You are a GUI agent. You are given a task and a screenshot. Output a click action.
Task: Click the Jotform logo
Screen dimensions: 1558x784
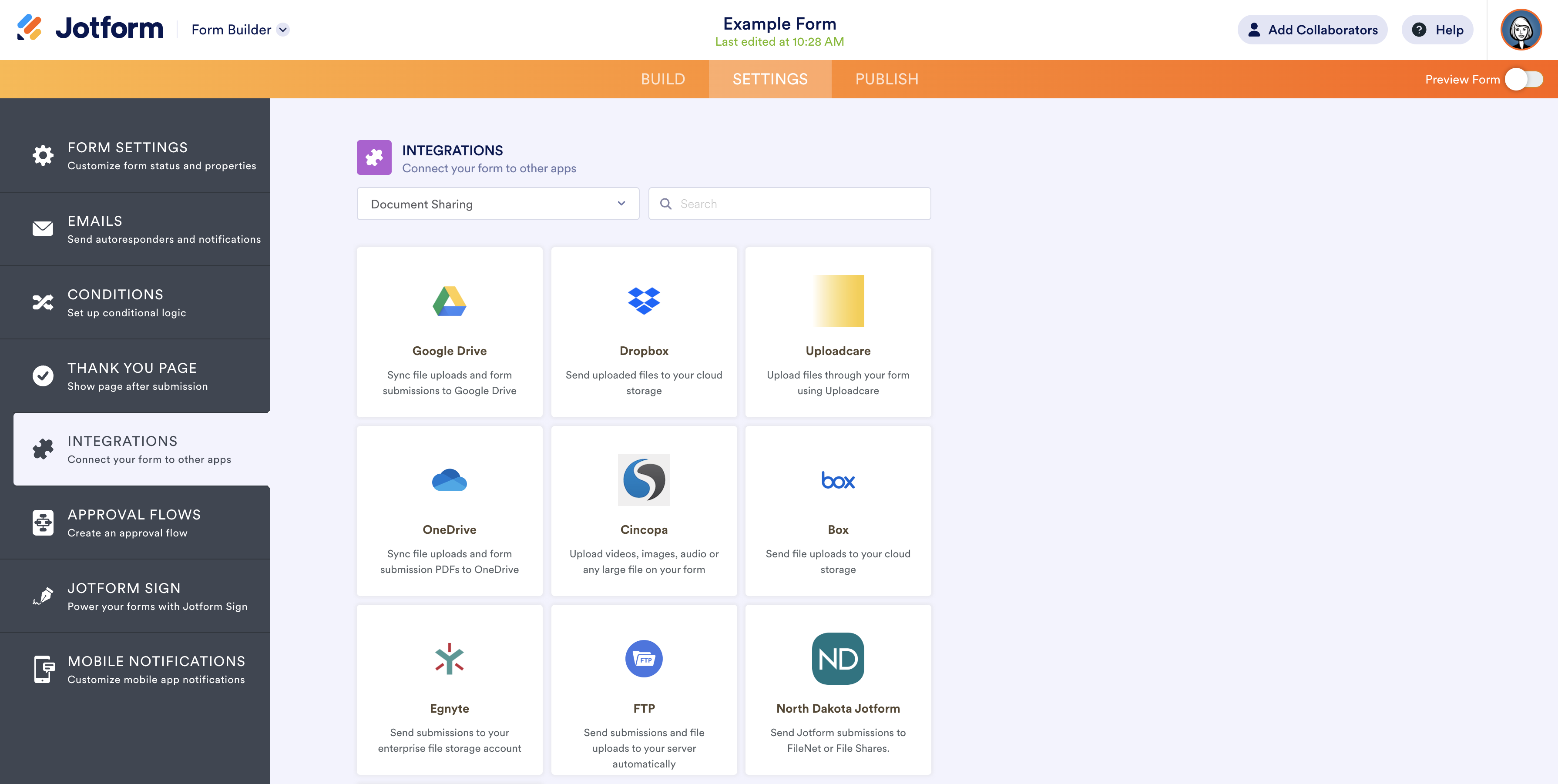click(90, 28)
